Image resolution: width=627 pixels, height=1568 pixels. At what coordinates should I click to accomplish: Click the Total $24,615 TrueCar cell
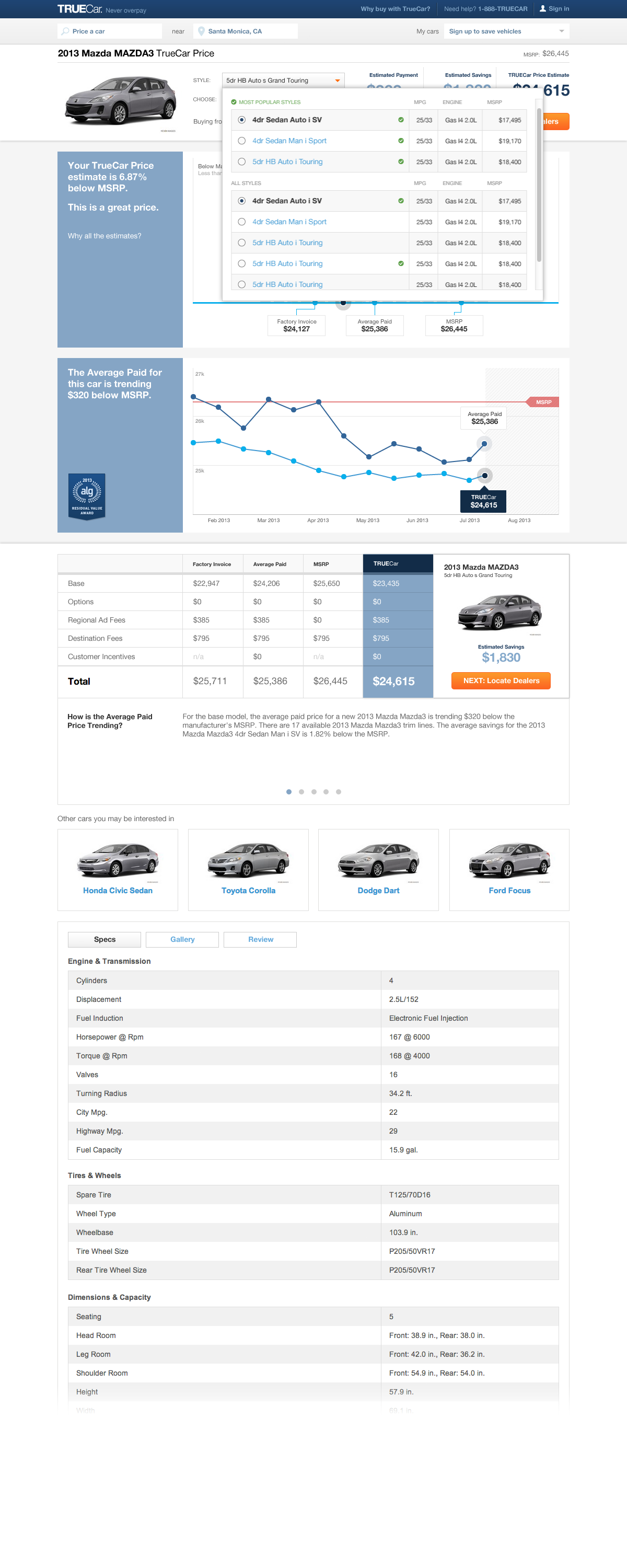pos(398,682)
